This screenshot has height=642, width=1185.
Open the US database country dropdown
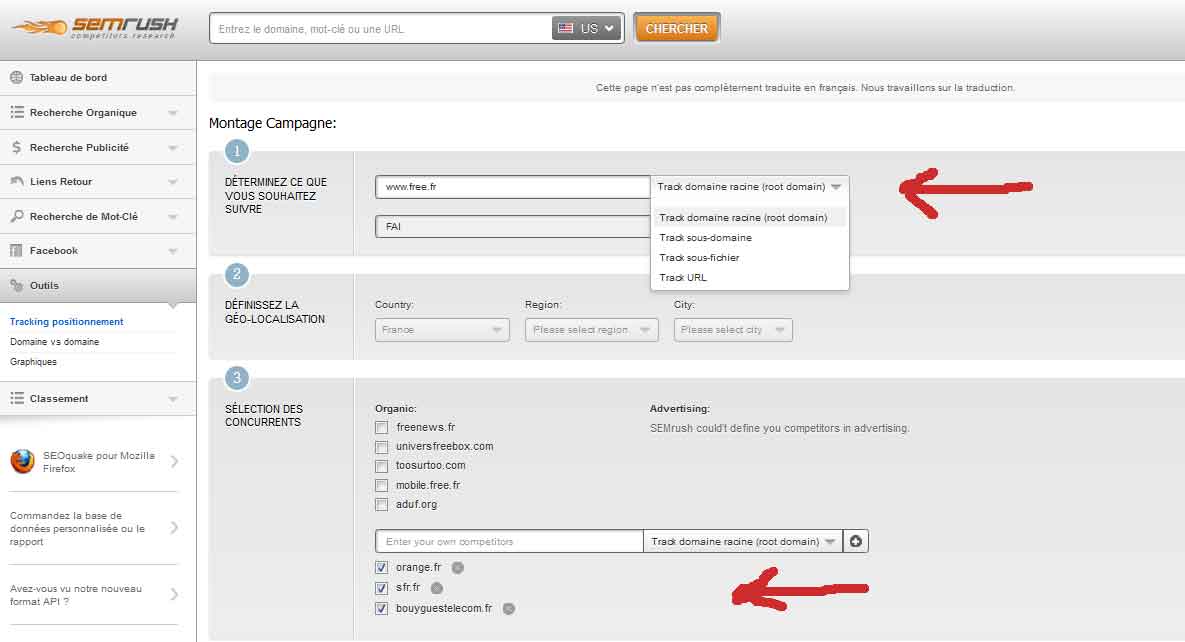(586, 29)
